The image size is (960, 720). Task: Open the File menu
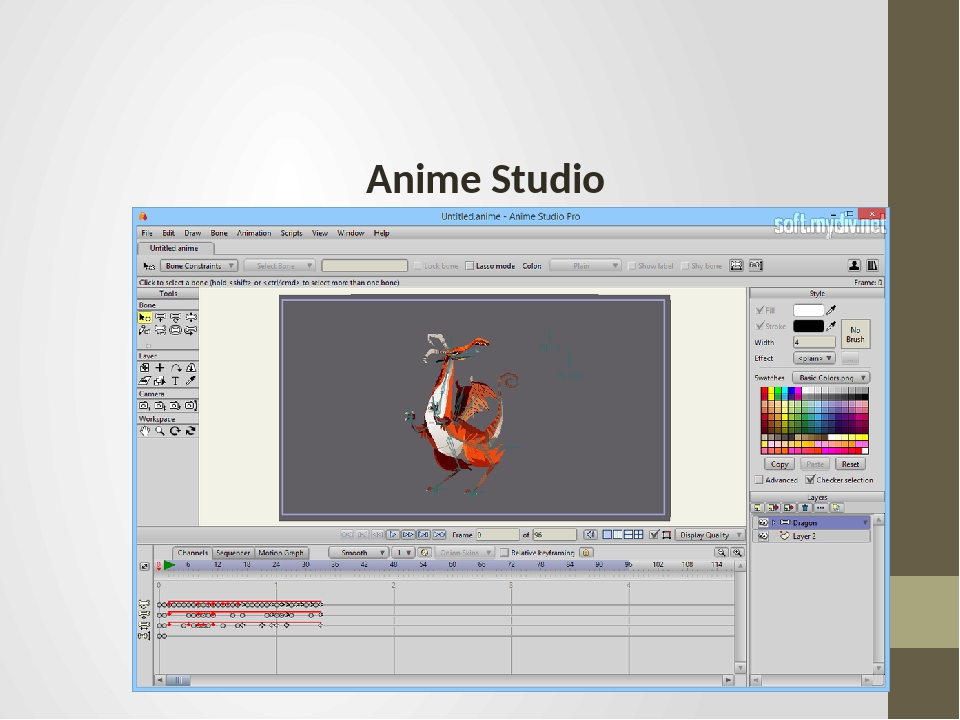[147, 233]
